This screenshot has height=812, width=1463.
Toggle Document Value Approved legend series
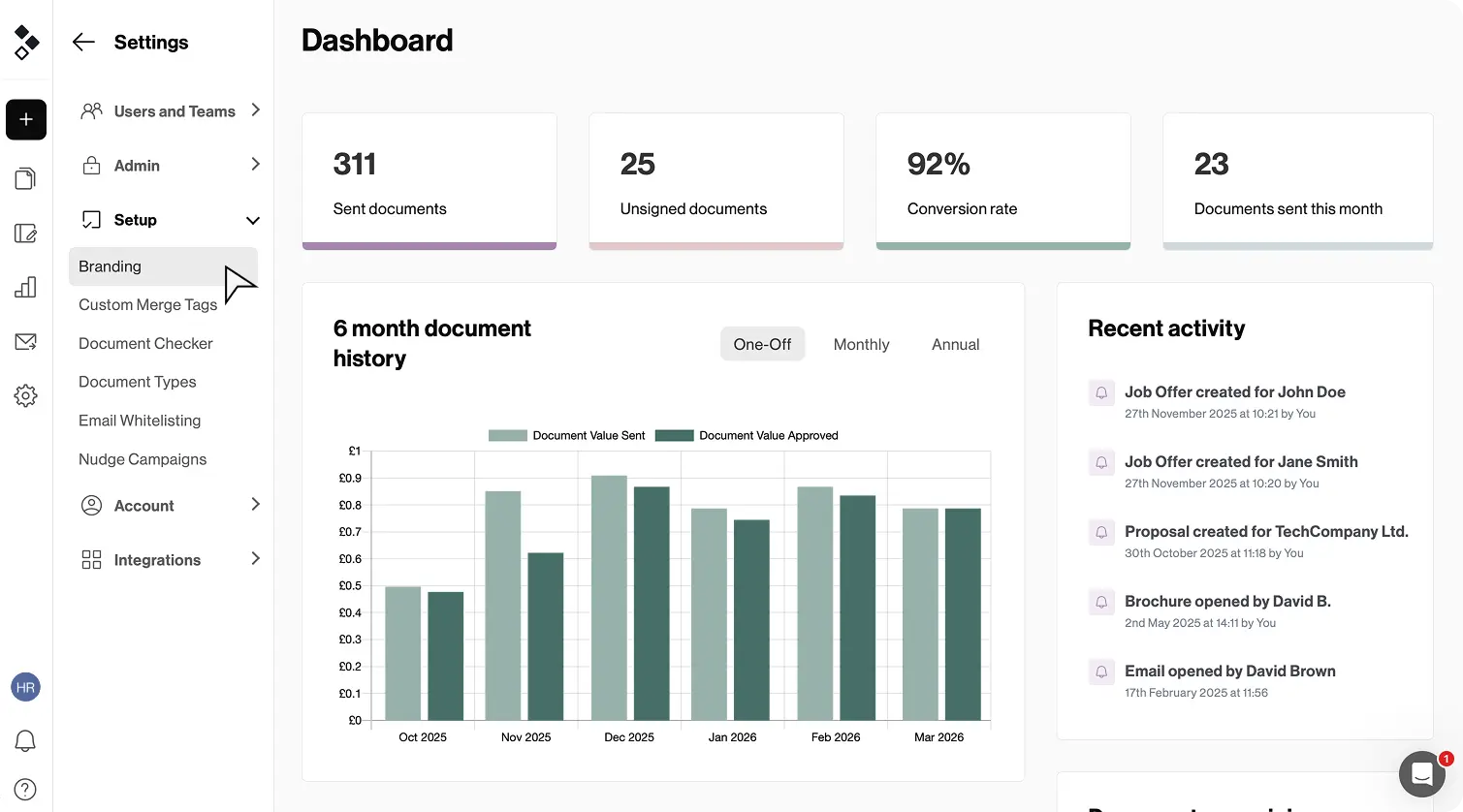pos(747,436)
